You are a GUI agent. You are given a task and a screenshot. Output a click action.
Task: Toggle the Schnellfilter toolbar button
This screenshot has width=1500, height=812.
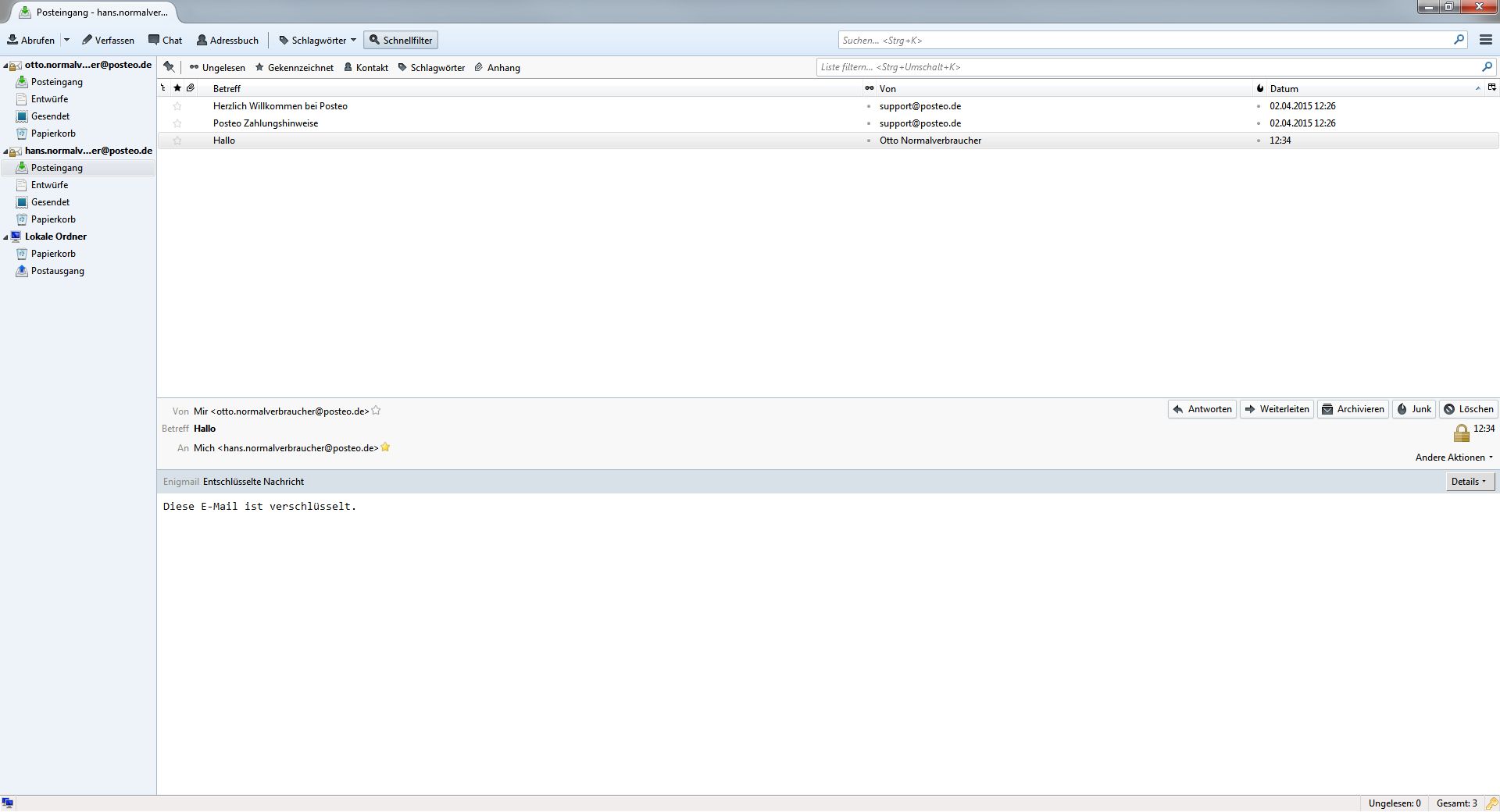click(401, 40)
